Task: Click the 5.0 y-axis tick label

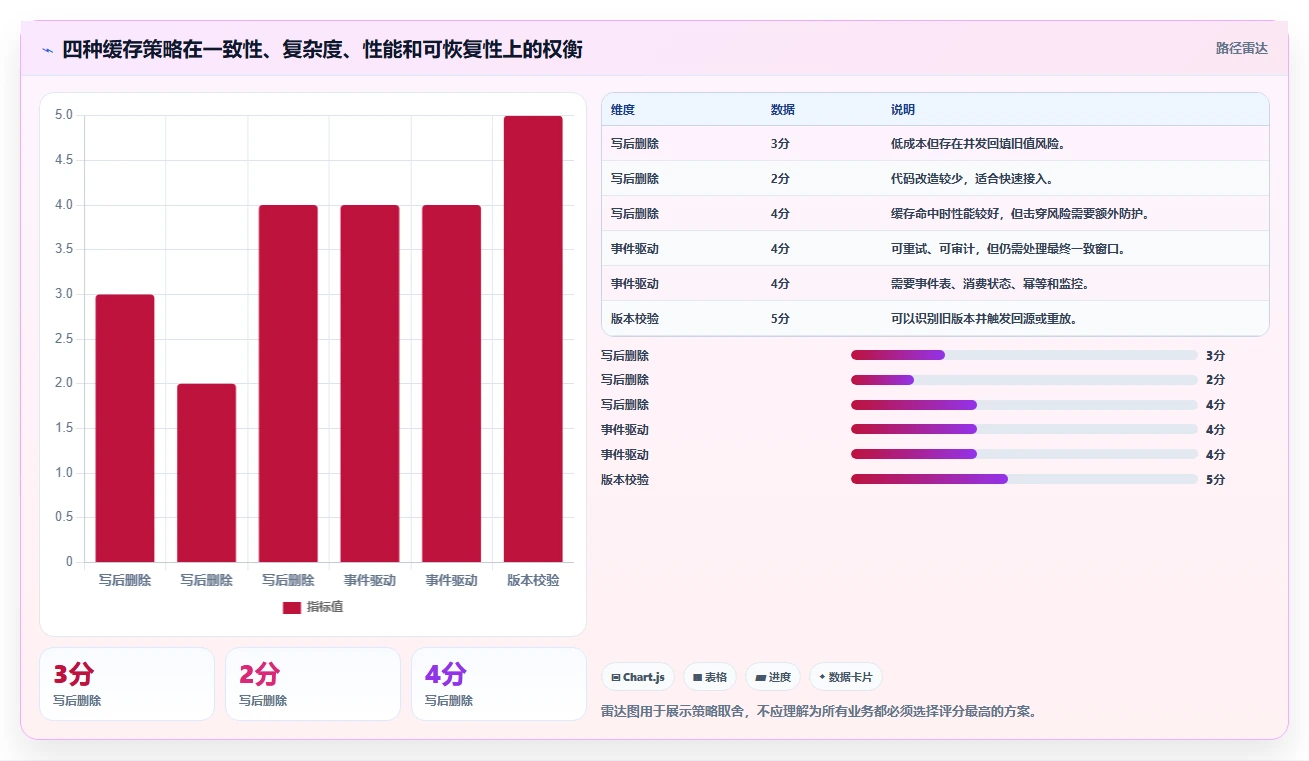Action: (x=64, y=115)
